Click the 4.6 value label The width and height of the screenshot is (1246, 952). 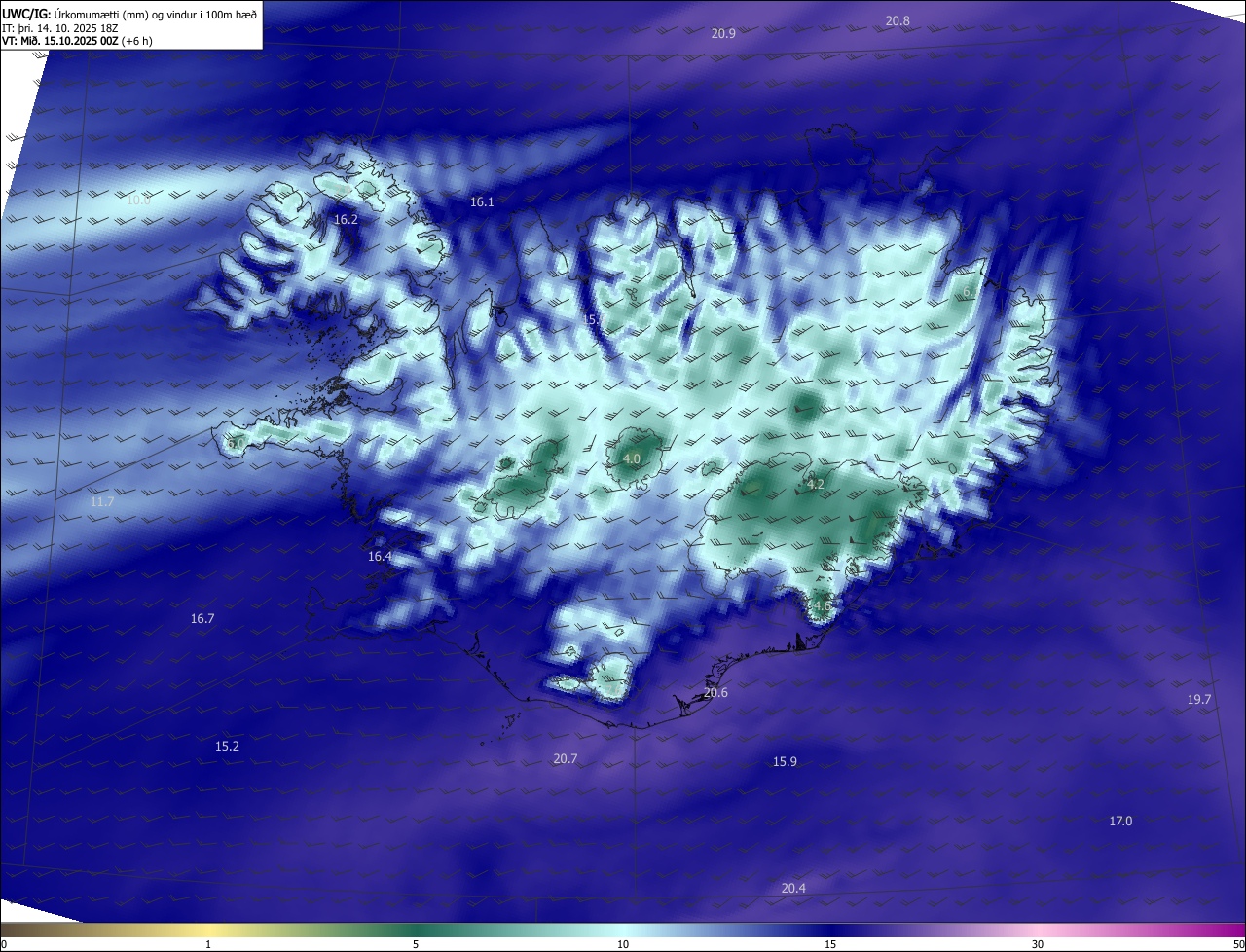click(x=823, y=606)
